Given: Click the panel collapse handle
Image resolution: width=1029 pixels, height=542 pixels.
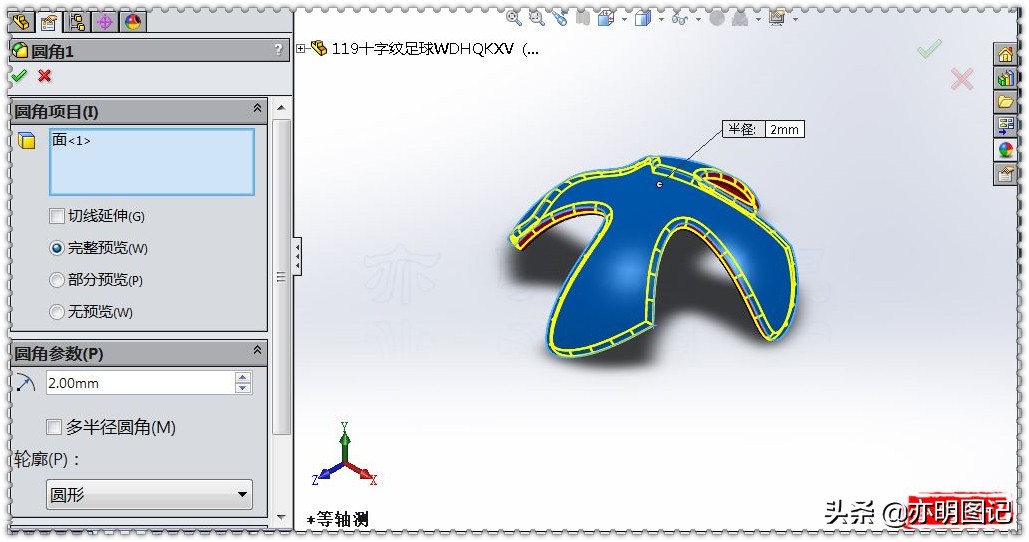Looking at the screenshot, I should tap(297, 256).
